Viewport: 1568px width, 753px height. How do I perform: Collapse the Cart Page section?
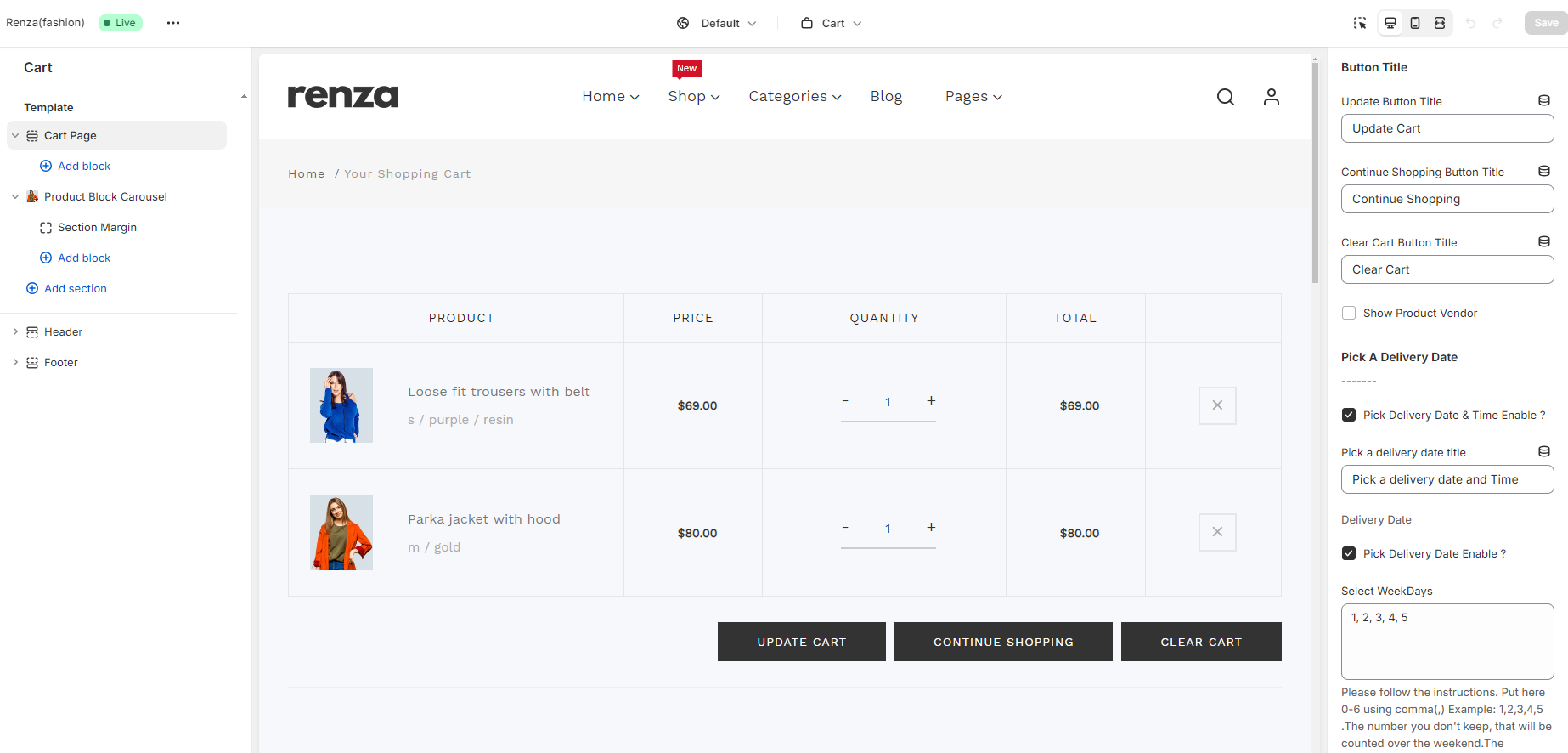click(x=15, y=135)
